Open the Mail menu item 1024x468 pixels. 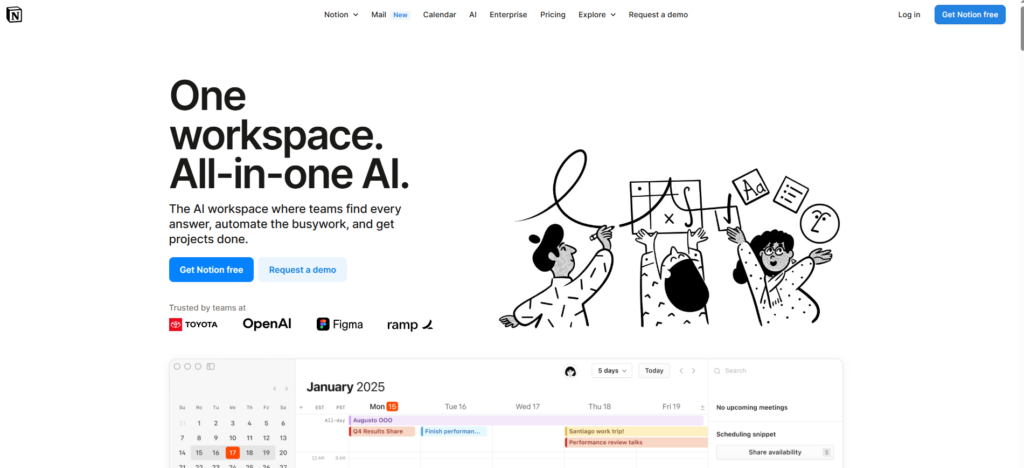[379, 15]
